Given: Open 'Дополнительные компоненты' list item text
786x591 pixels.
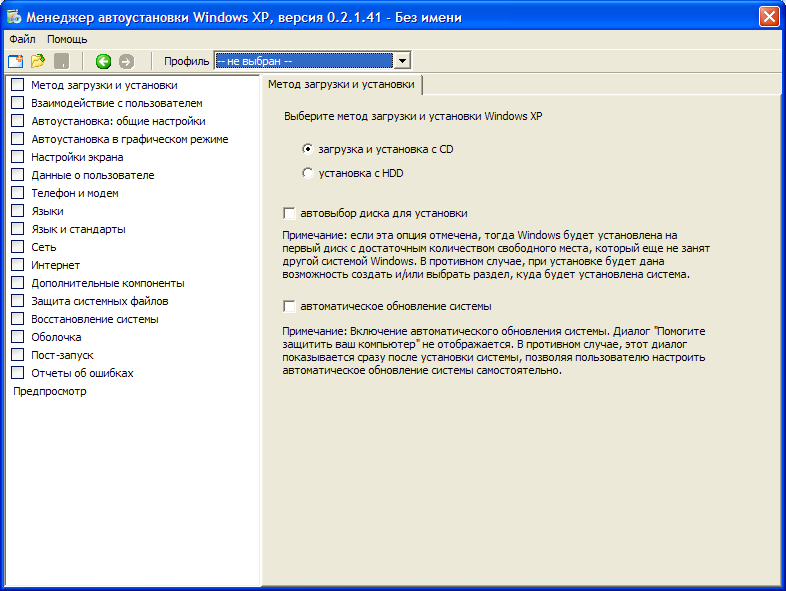Looking at the screenshot, I should (108, 284).
